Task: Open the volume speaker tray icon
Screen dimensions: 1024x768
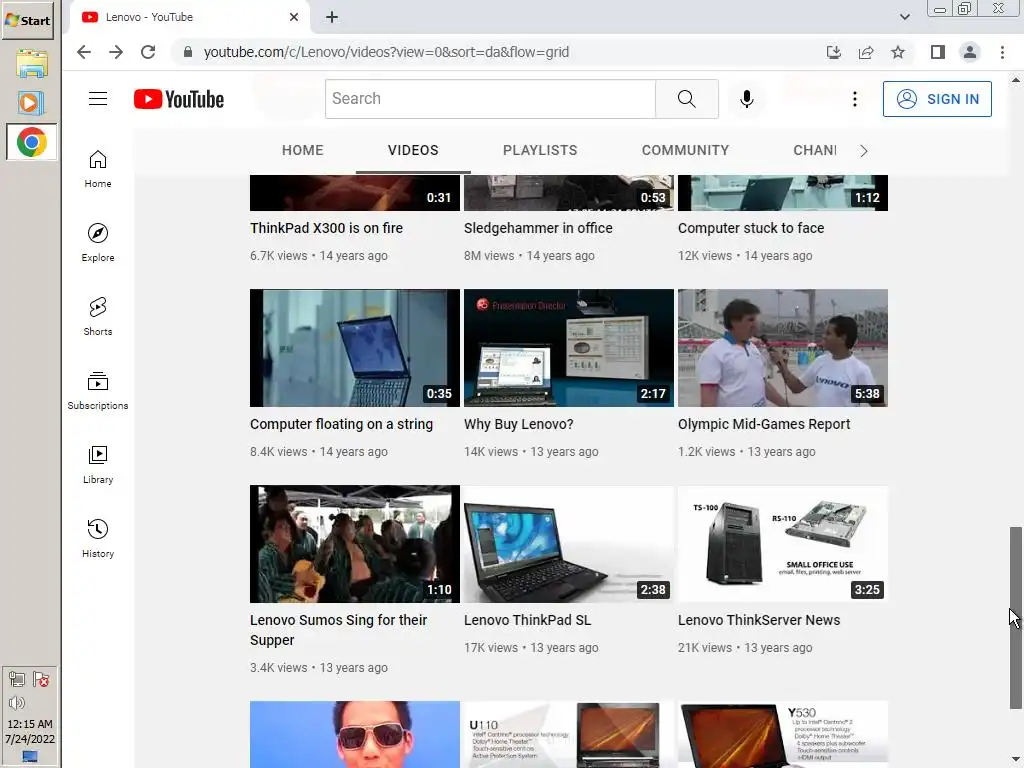Action: click(x=17, y=703)
